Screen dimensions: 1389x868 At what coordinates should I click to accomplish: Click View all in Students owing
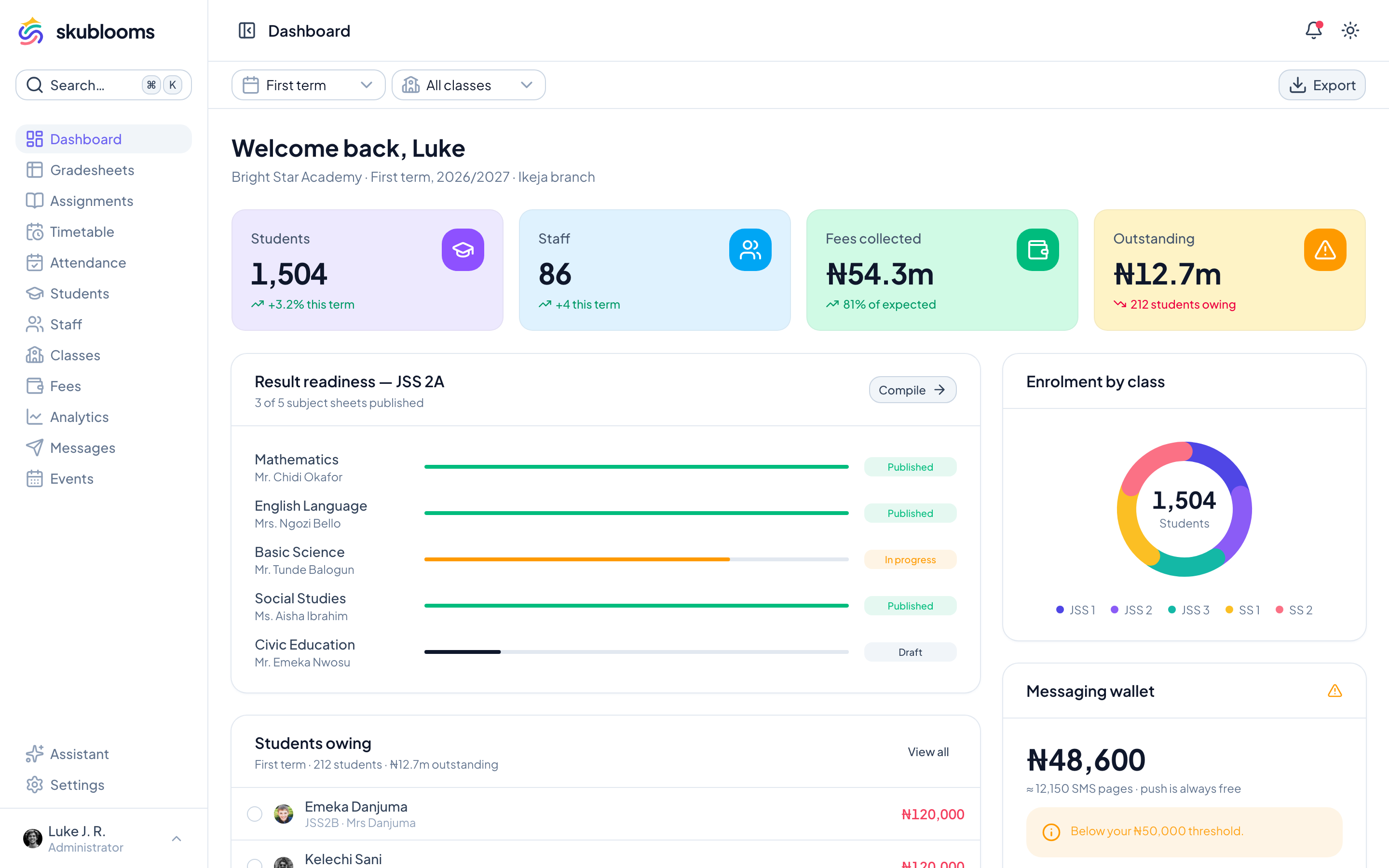coord(927,752)
